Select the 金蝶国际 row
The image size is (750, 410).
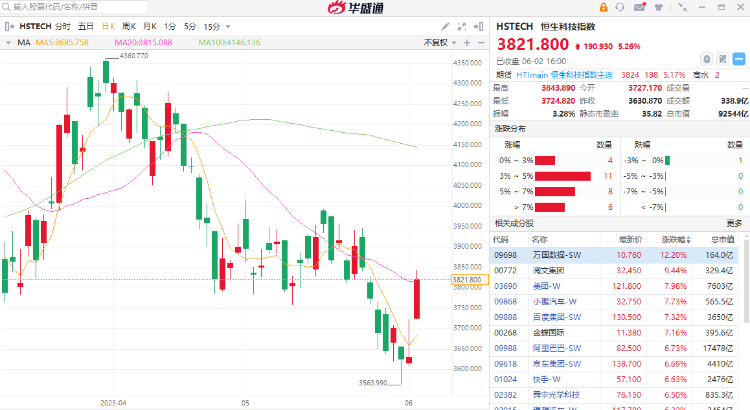(614, 332)
